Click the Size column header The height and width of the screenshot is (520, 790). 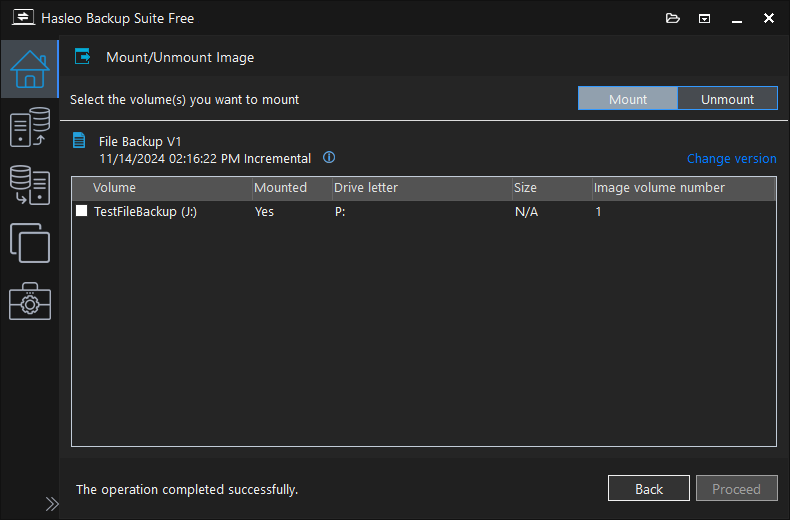click(x=552, y=188)
